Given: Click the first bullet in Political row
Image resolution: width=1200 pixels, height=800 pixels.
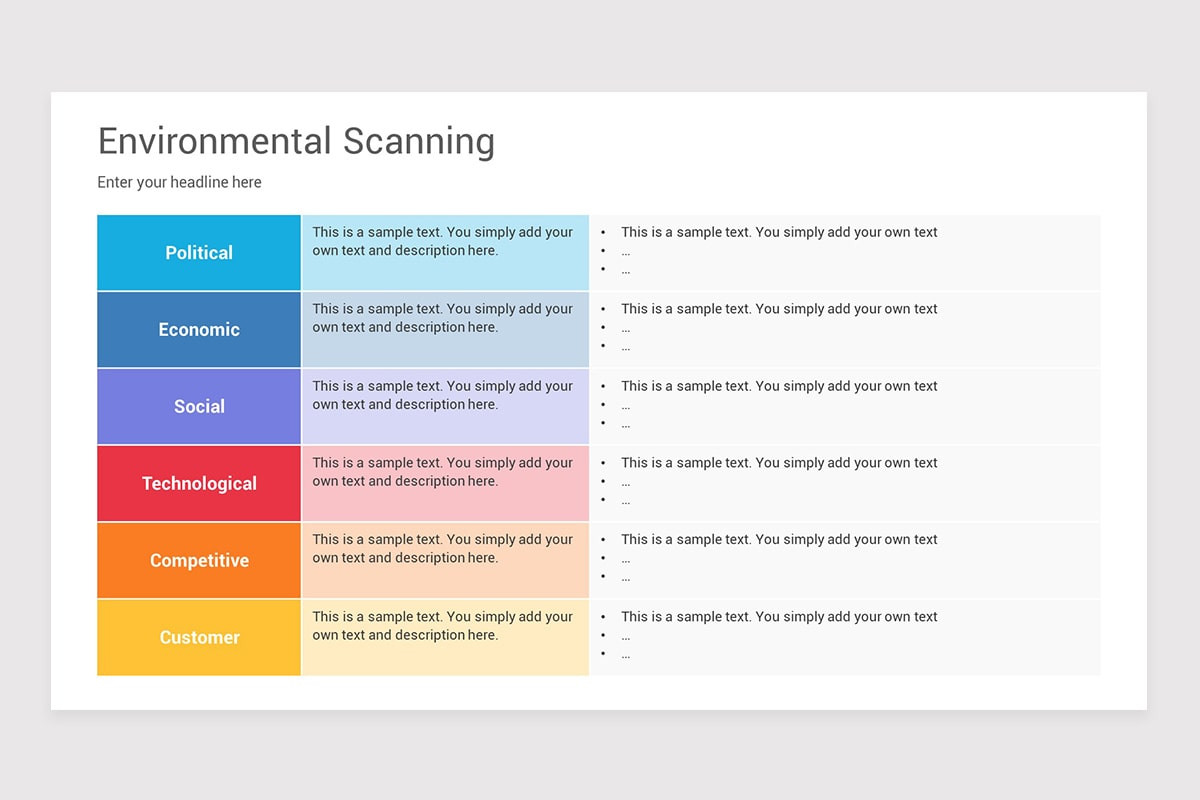Looking at the screenshot, I should (779, 232).
